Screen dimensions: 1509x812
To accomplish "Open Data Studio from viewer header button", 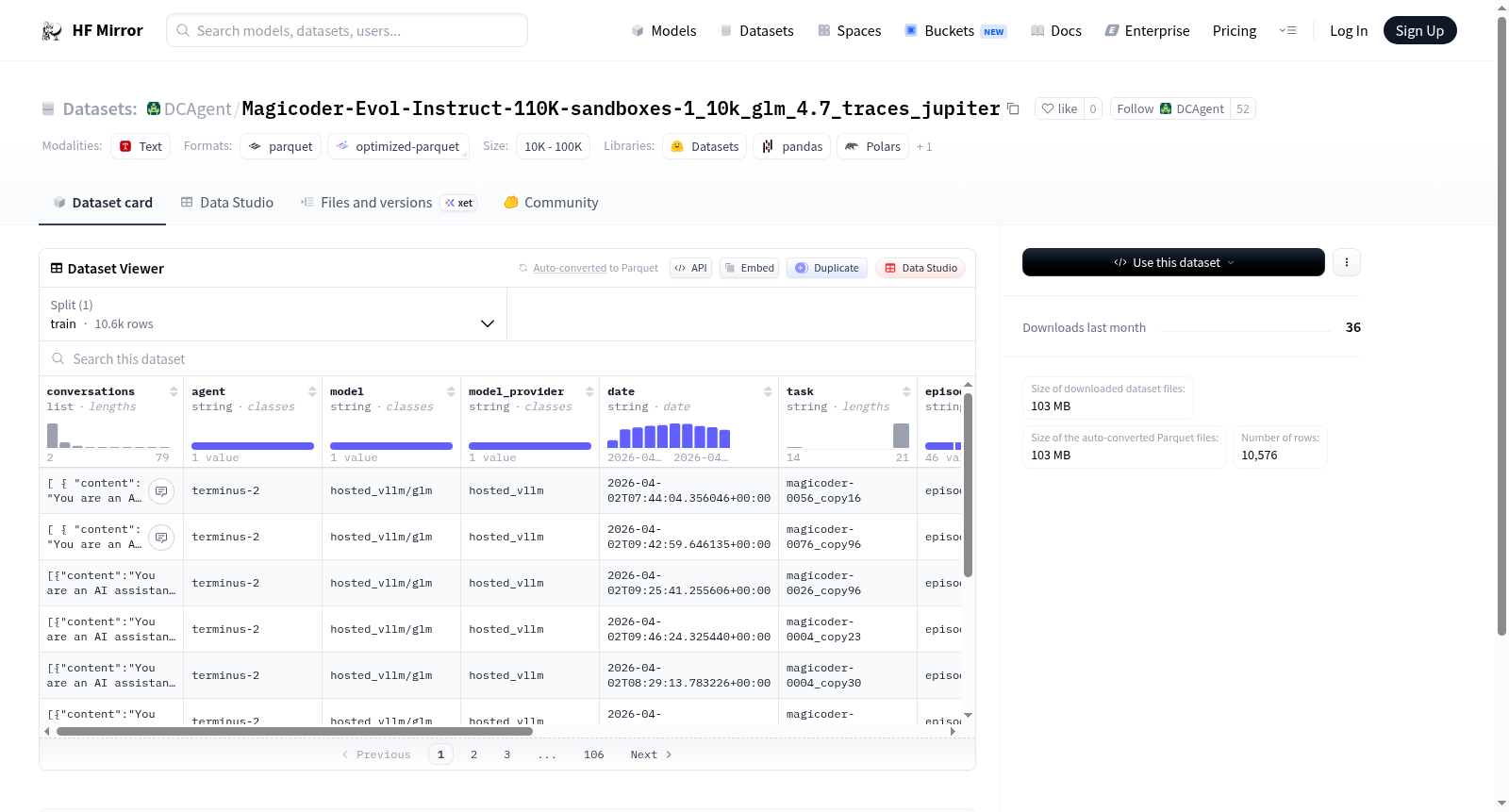I will click(920, 268).
